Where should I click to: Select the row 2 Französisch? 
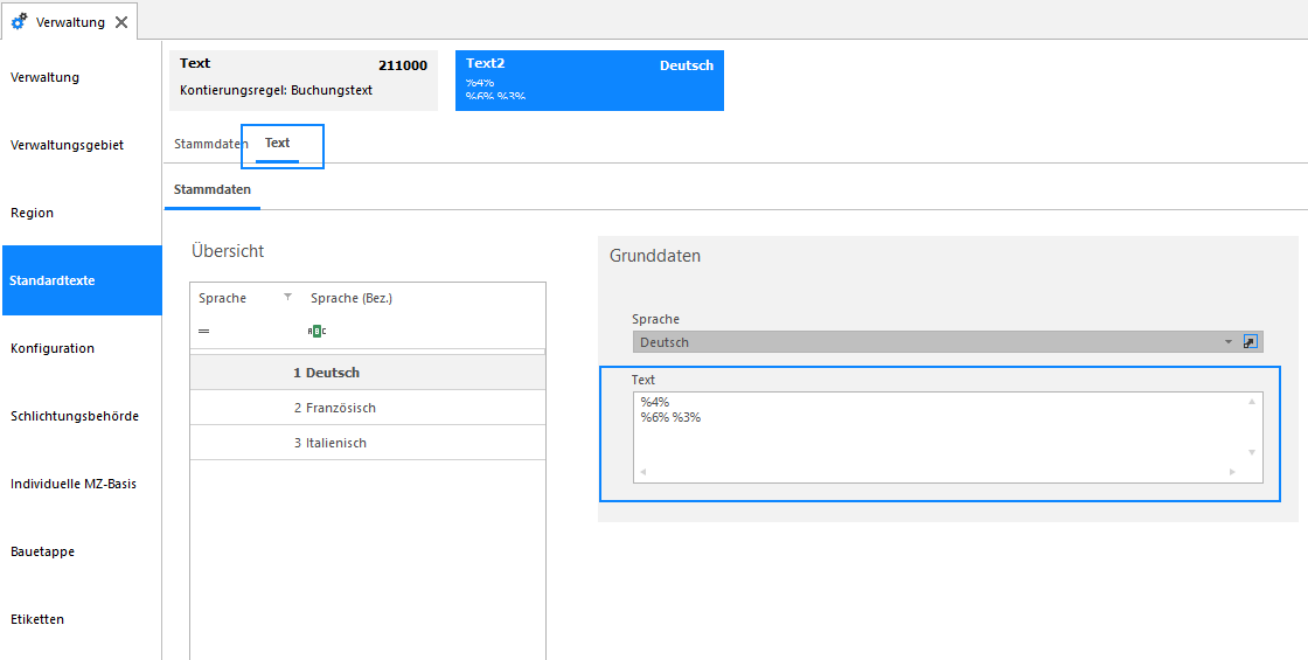pos(368,408)
